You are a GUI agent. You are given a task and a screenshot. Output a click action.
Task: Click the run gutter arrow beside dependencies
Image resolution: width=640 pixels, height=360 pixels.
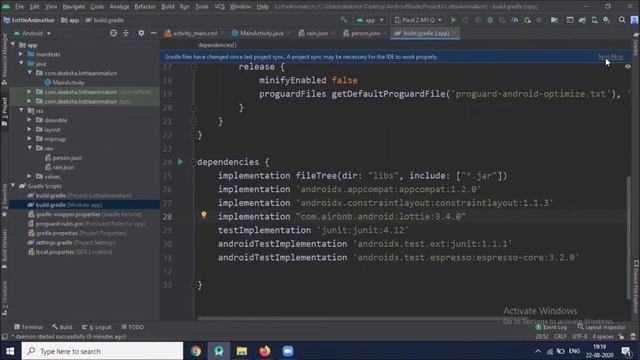(x=180, y=162)
